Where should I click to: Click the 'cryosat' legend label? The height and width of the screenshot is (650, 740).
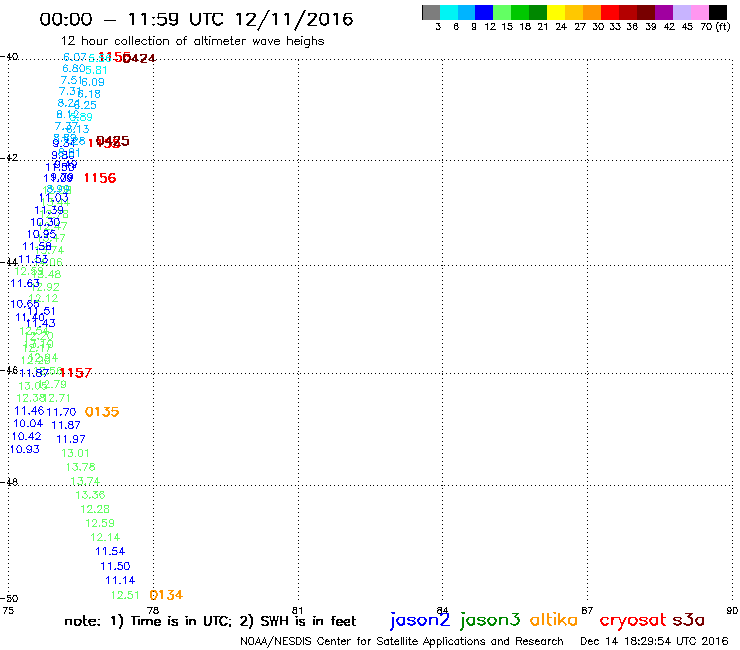[633, 621]
